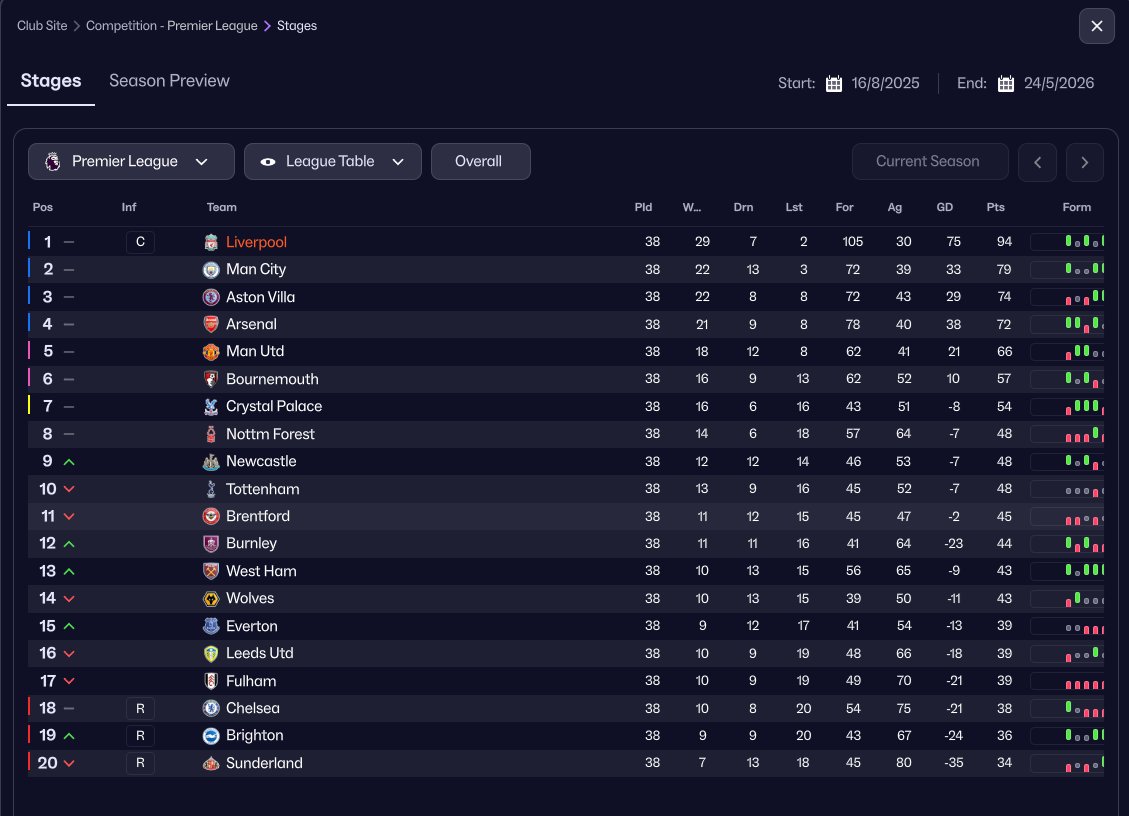Click the Wolves crest icon
Image resolution: width=1129 pixels, height=816 pixels.
coord(211,598)
